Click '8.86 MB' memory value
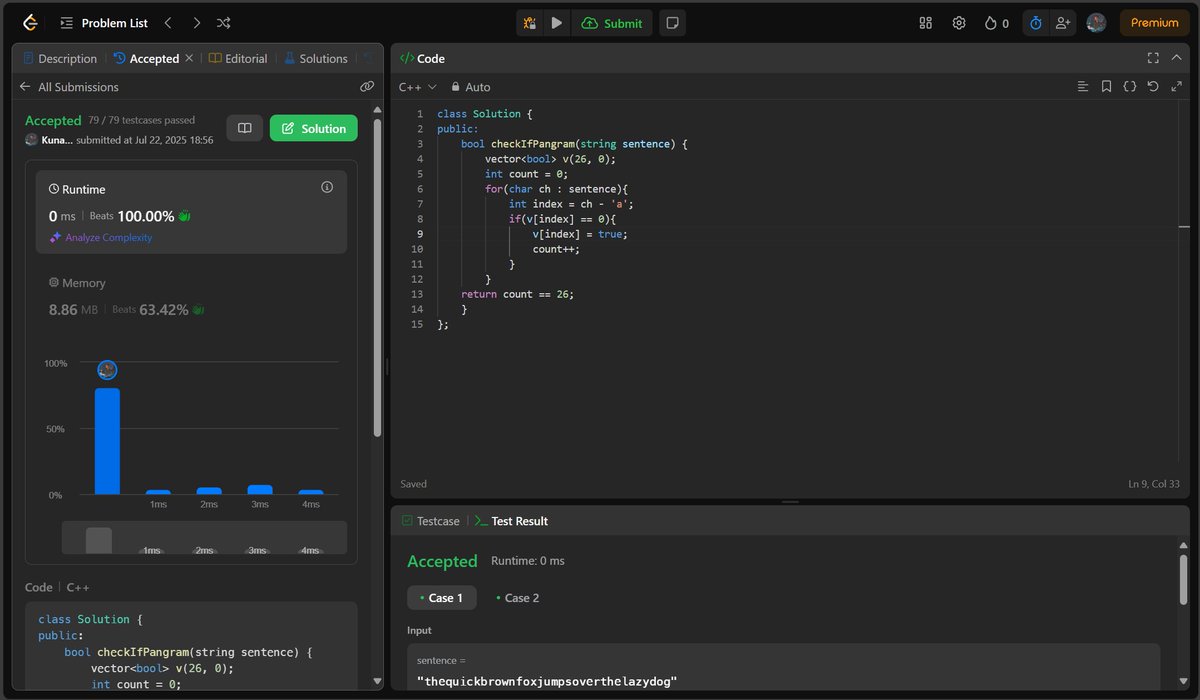 tap(73, 310)
